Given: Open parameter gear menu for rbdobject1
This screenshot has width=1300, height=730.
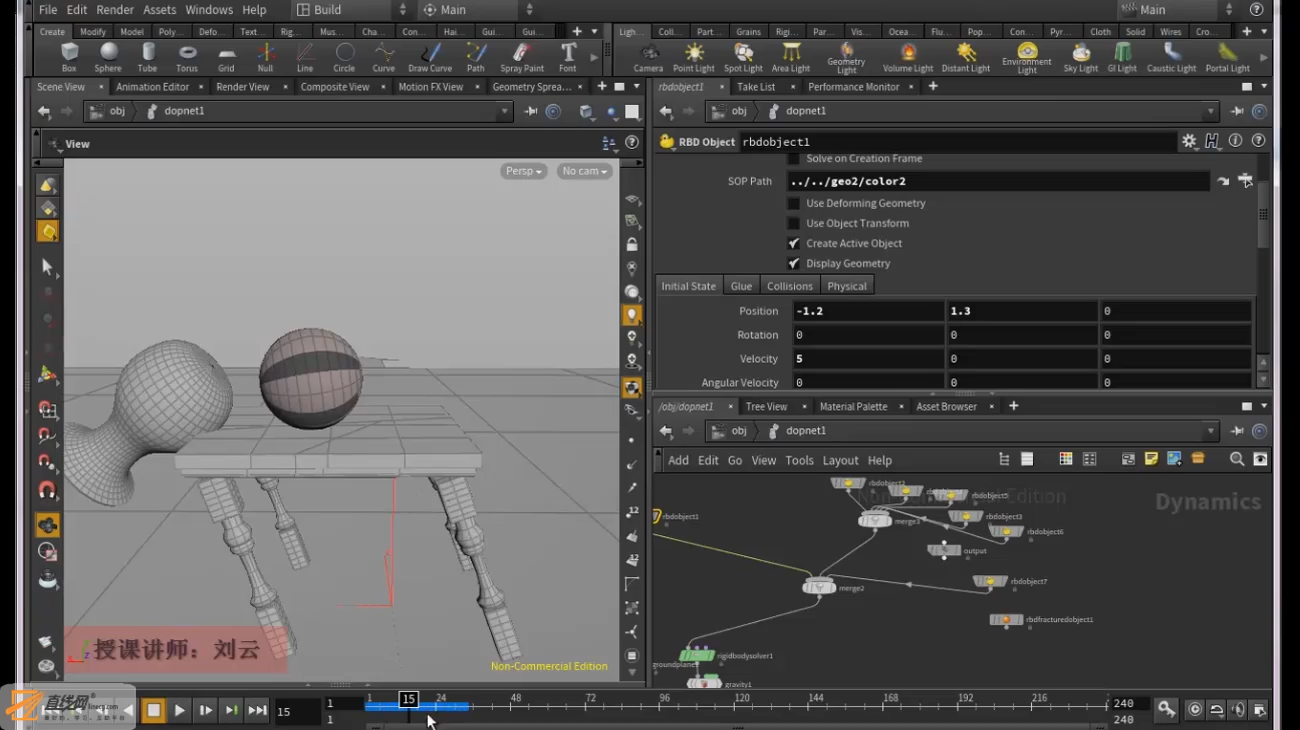Looking at the screenshot, I should tap(1189, 142).
